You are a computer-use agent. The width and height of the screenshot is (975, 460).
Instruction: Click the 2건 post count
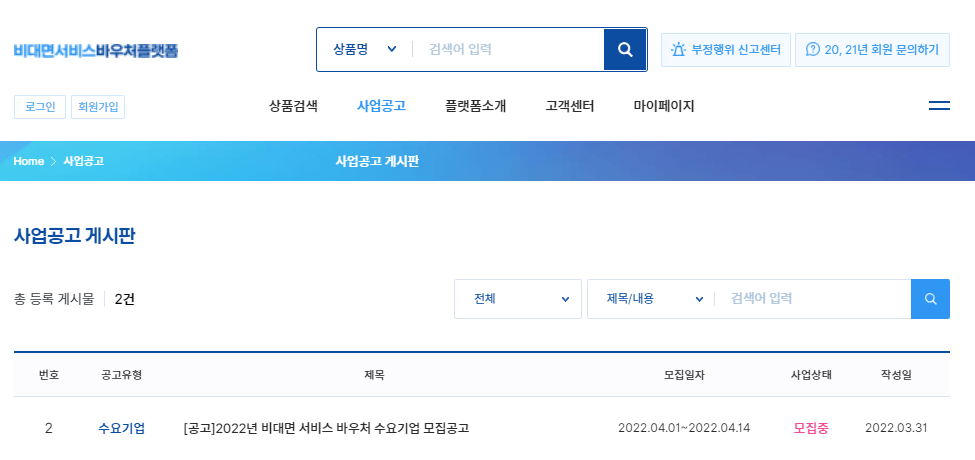[124, 299]
